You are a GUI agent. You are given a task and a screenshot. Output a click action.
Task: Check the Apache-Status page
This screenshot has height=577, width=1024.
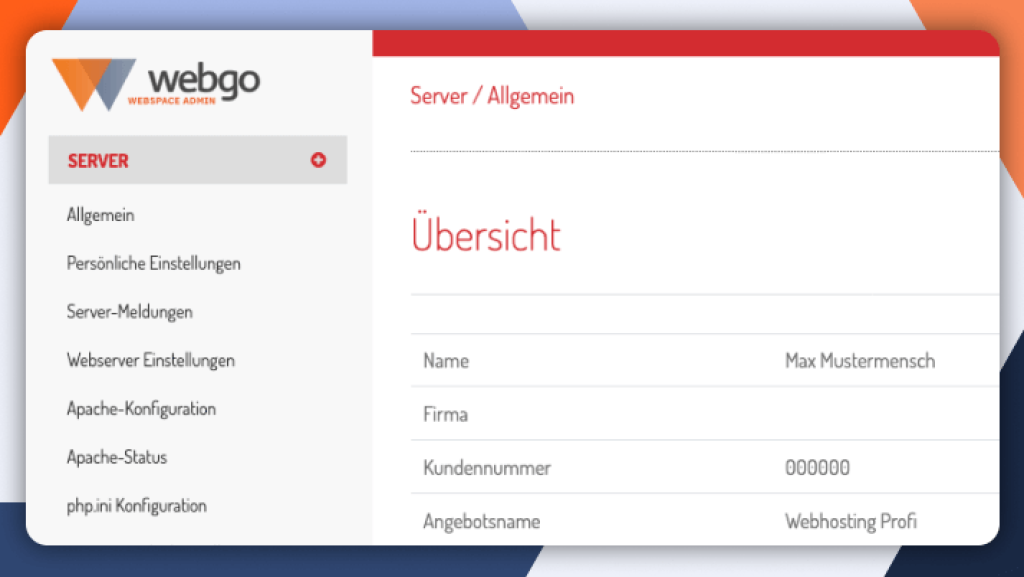click(117, 457)
